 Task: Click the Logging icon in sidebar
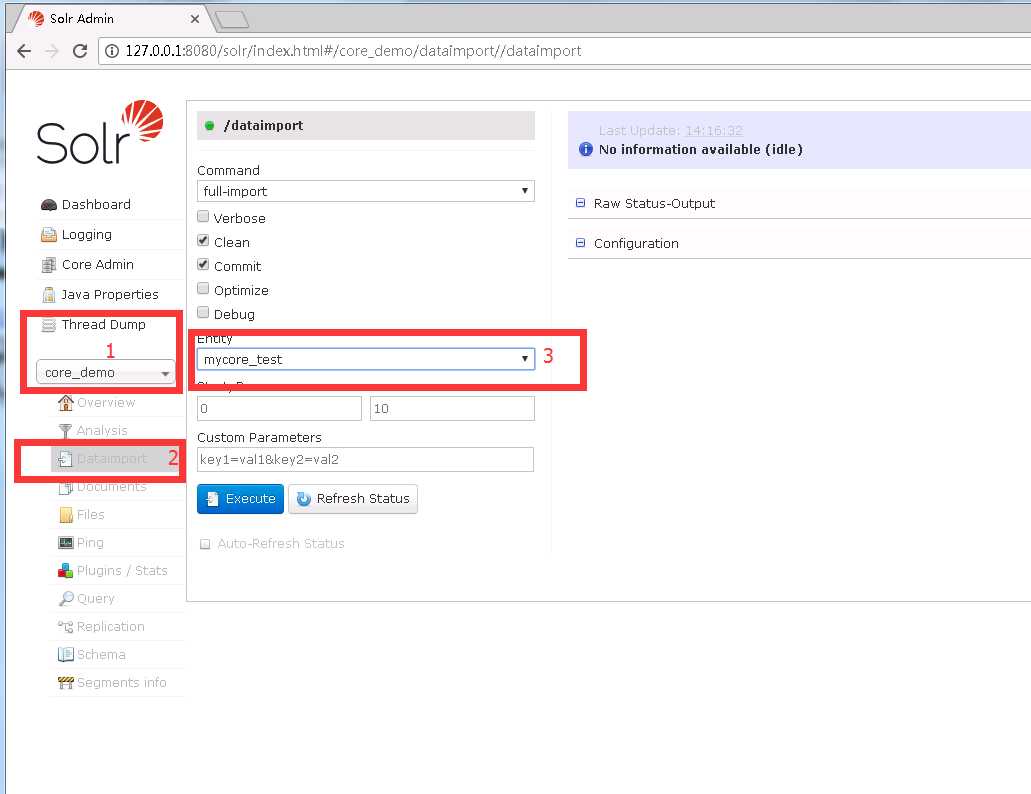[49, 235]
